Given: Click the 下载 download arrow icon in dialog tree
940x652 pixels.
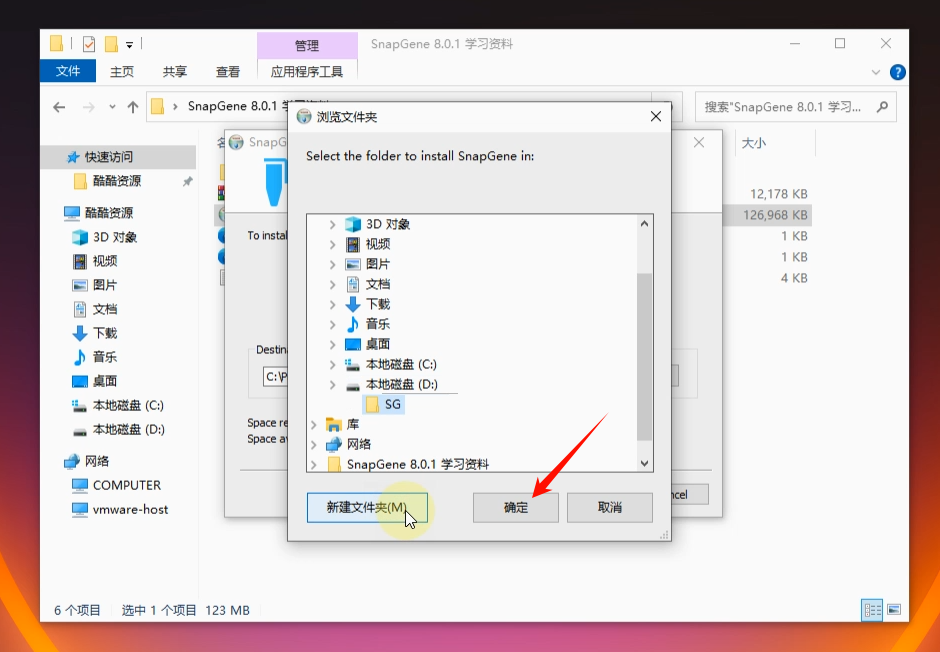Looking at the screenshot, I should 352,304.
